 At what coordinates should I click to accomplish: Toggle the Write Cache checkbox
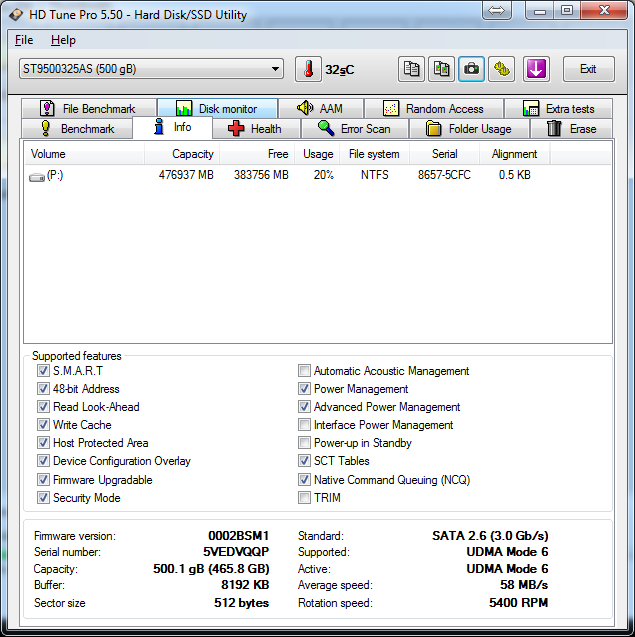pyautogui.click(x=43, y=425)
